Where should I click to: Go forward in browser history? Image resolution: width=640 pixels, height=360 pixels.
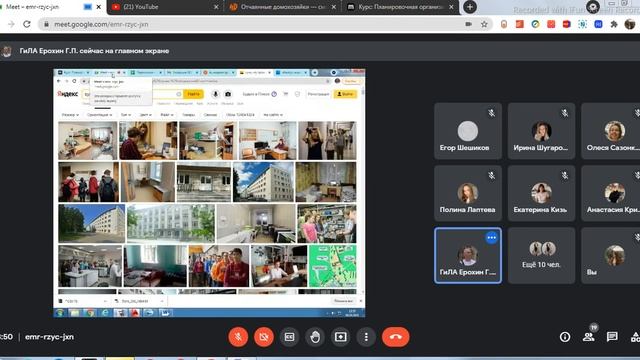tap(11, 24)
